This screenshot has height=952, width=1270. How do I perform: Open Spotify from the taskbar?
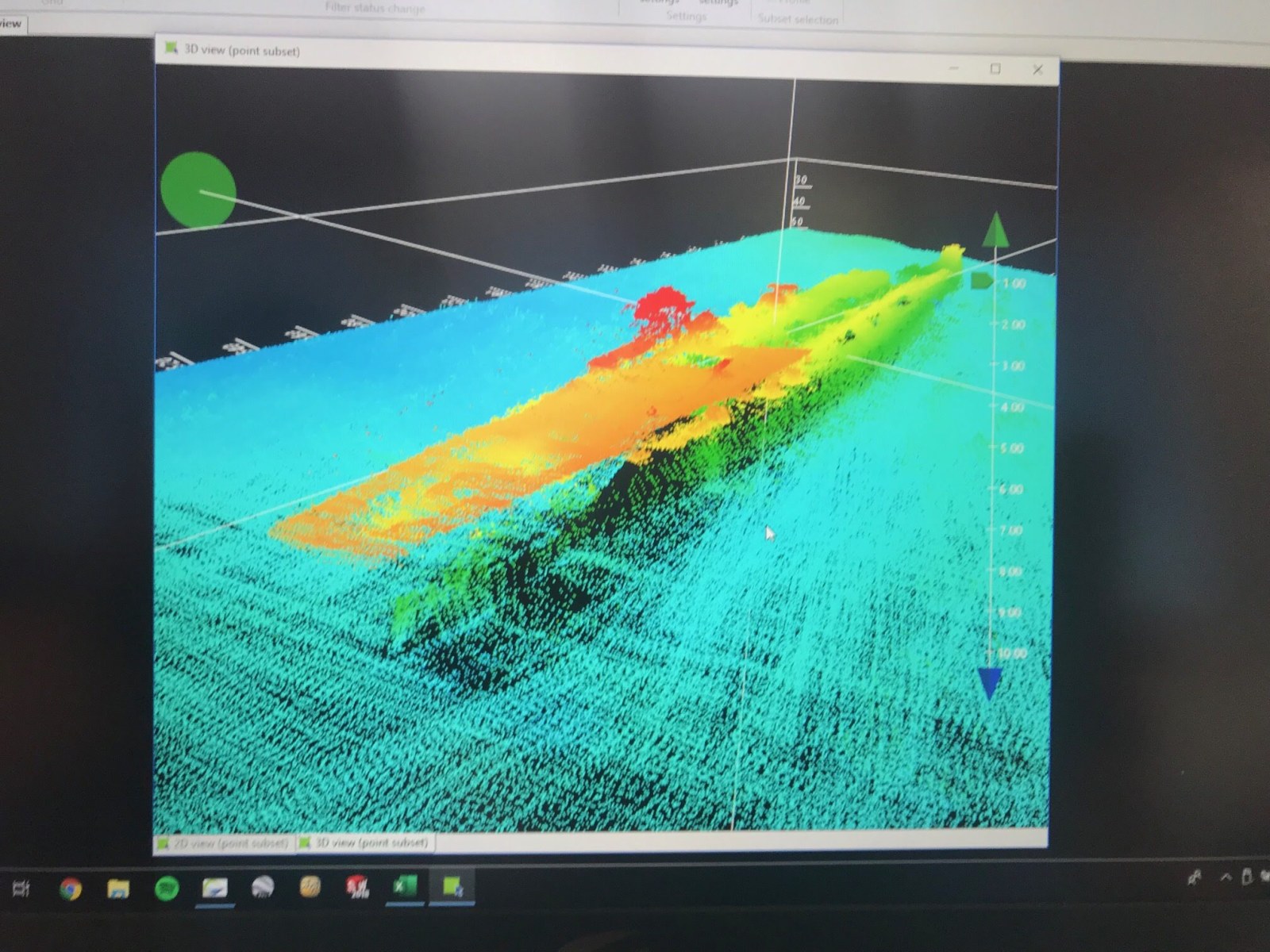(167, 889)
